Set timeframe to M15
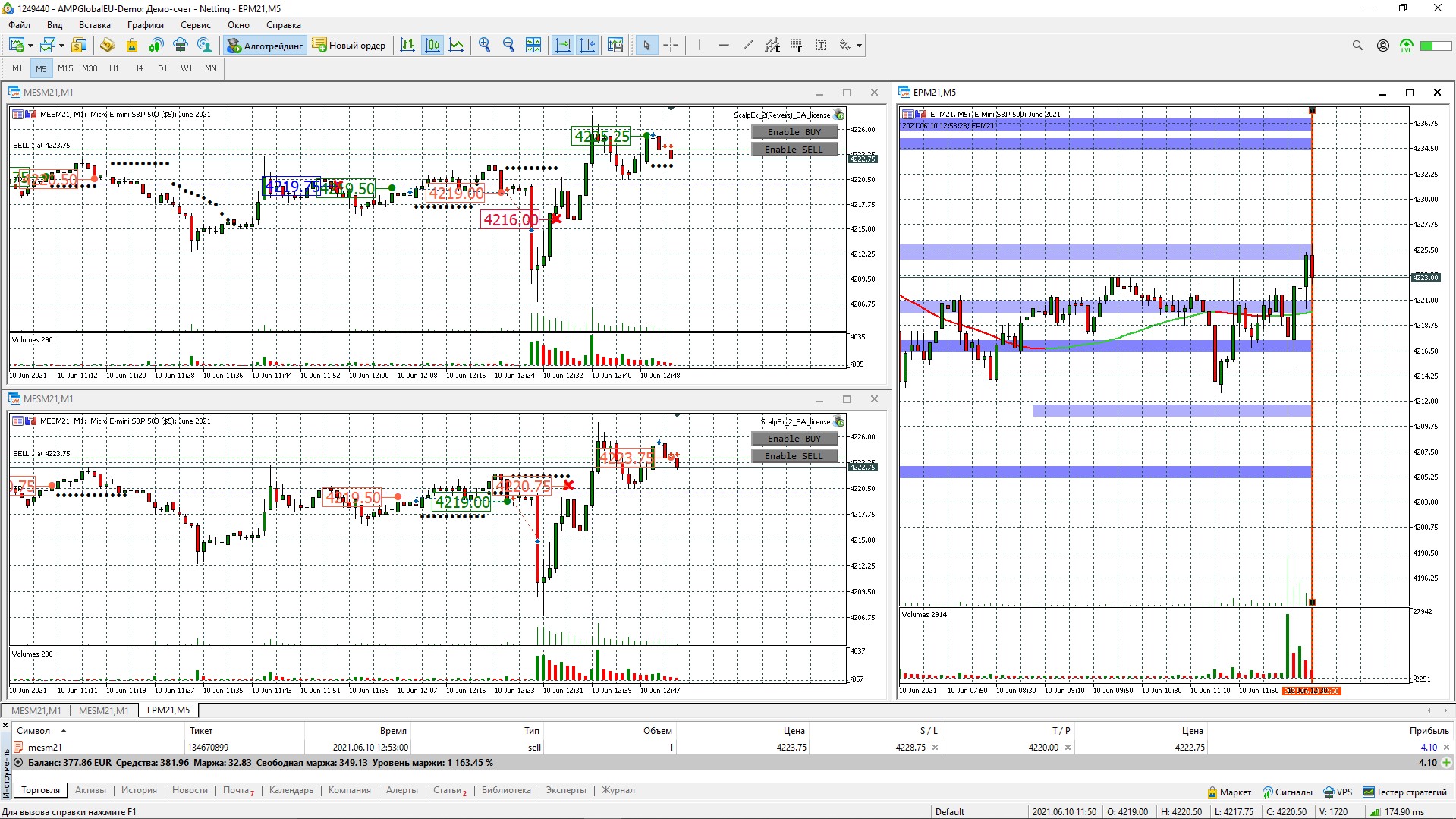1456x819 pixels. click(x=66, y=68)
